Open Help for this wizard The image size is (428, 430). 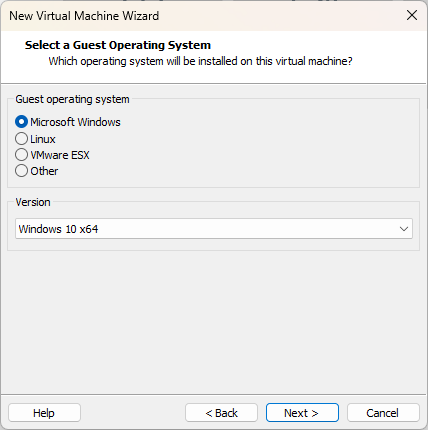tap(44, 413)
